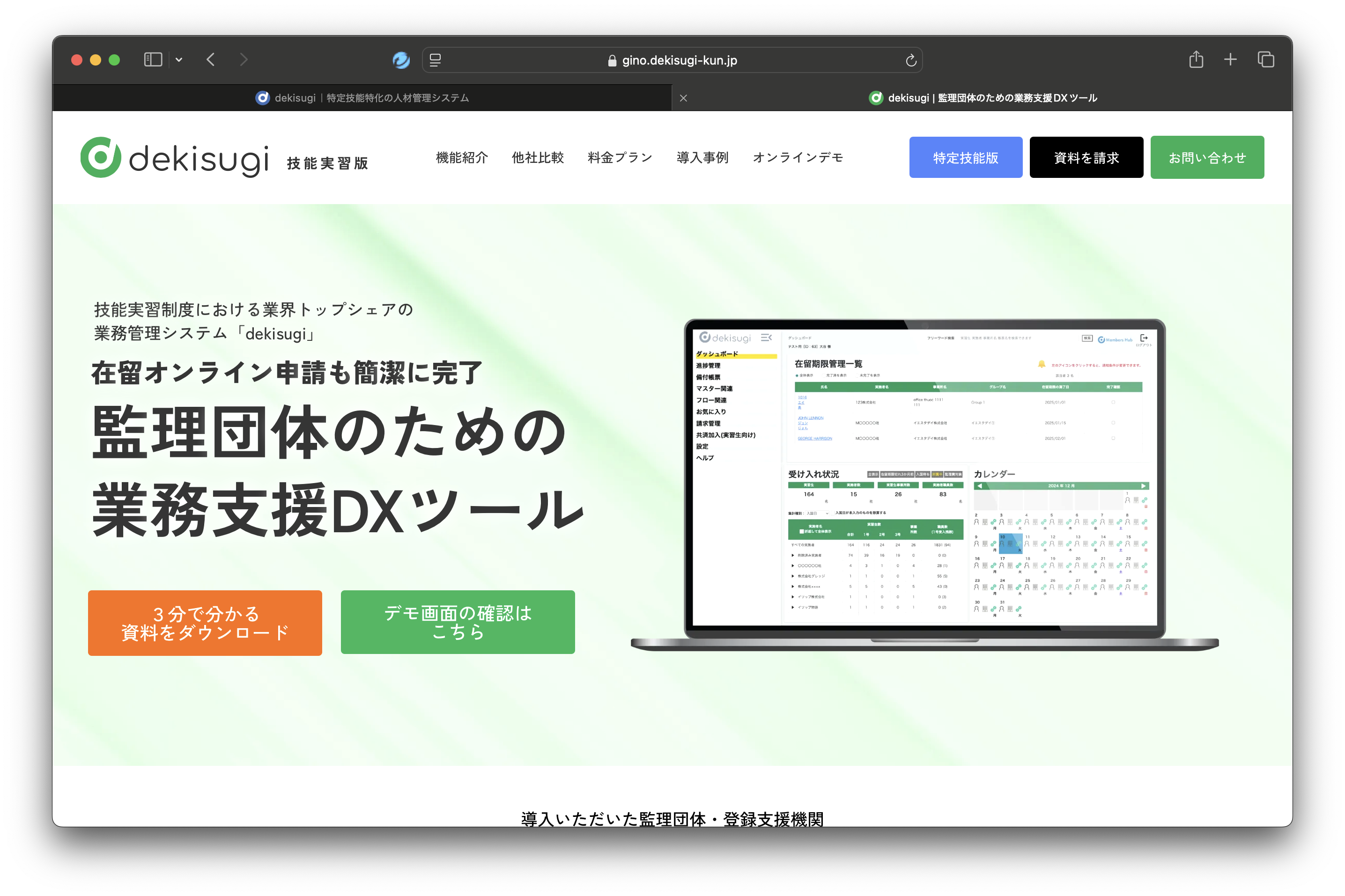
Task: Click the red close window button
Action: click(x=77, y=59)
